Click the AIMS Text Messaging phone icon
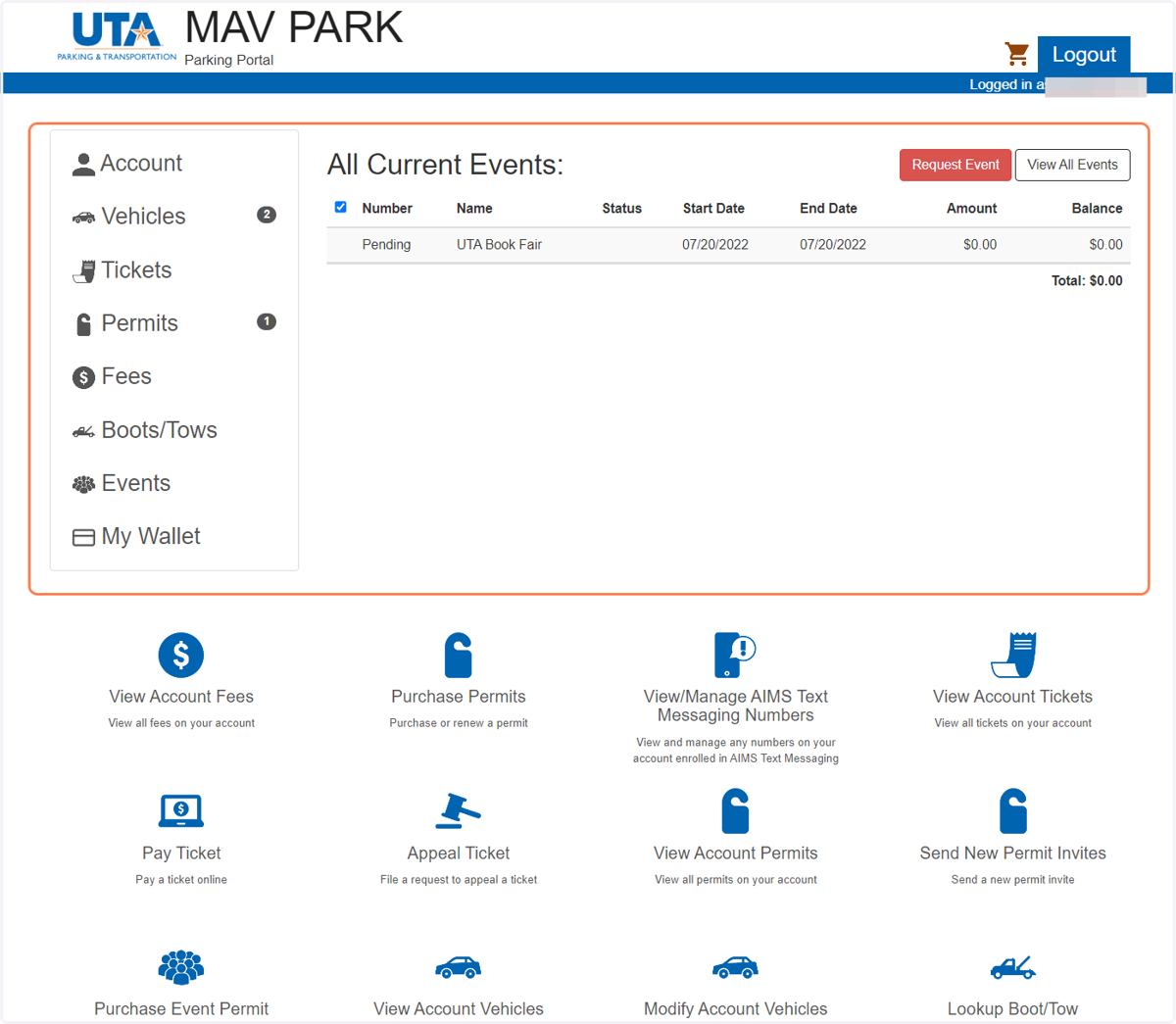Viewport: 1176px width, 1024px height. click(735, 655)
